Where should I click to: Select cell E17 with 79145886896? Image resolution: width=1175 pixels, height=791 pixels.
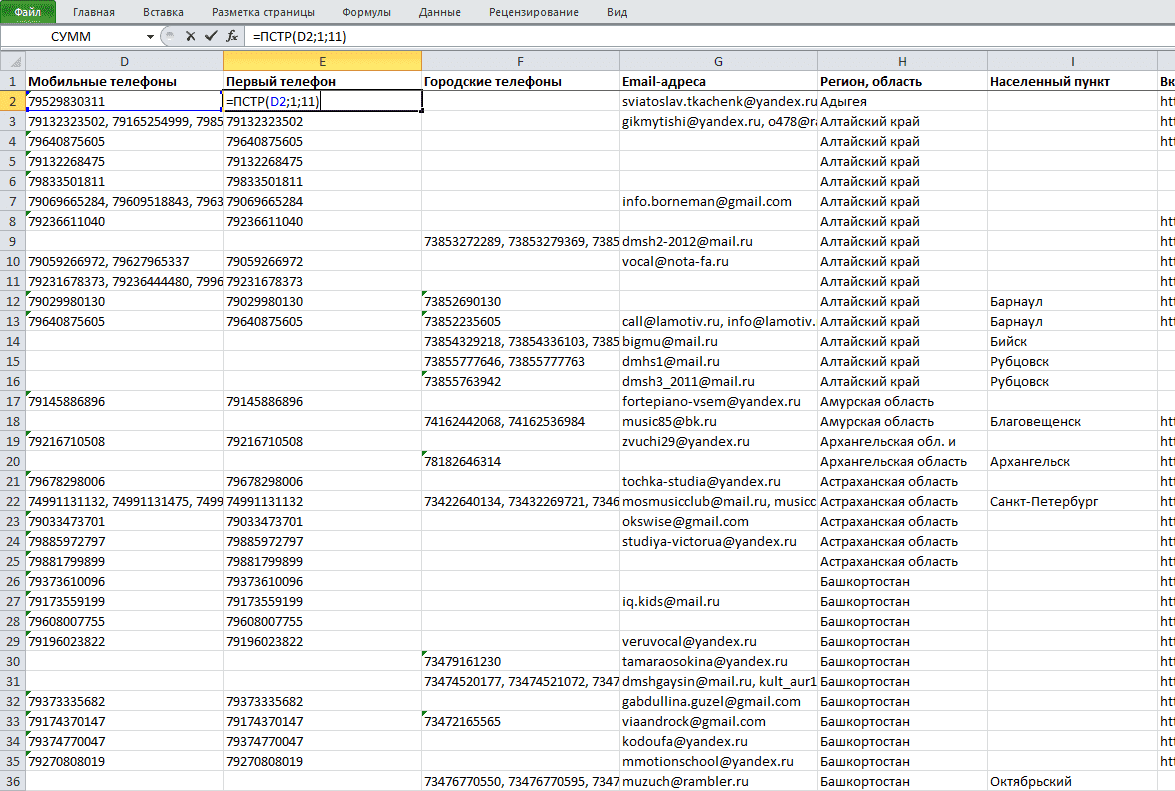(x=322, y=401)
